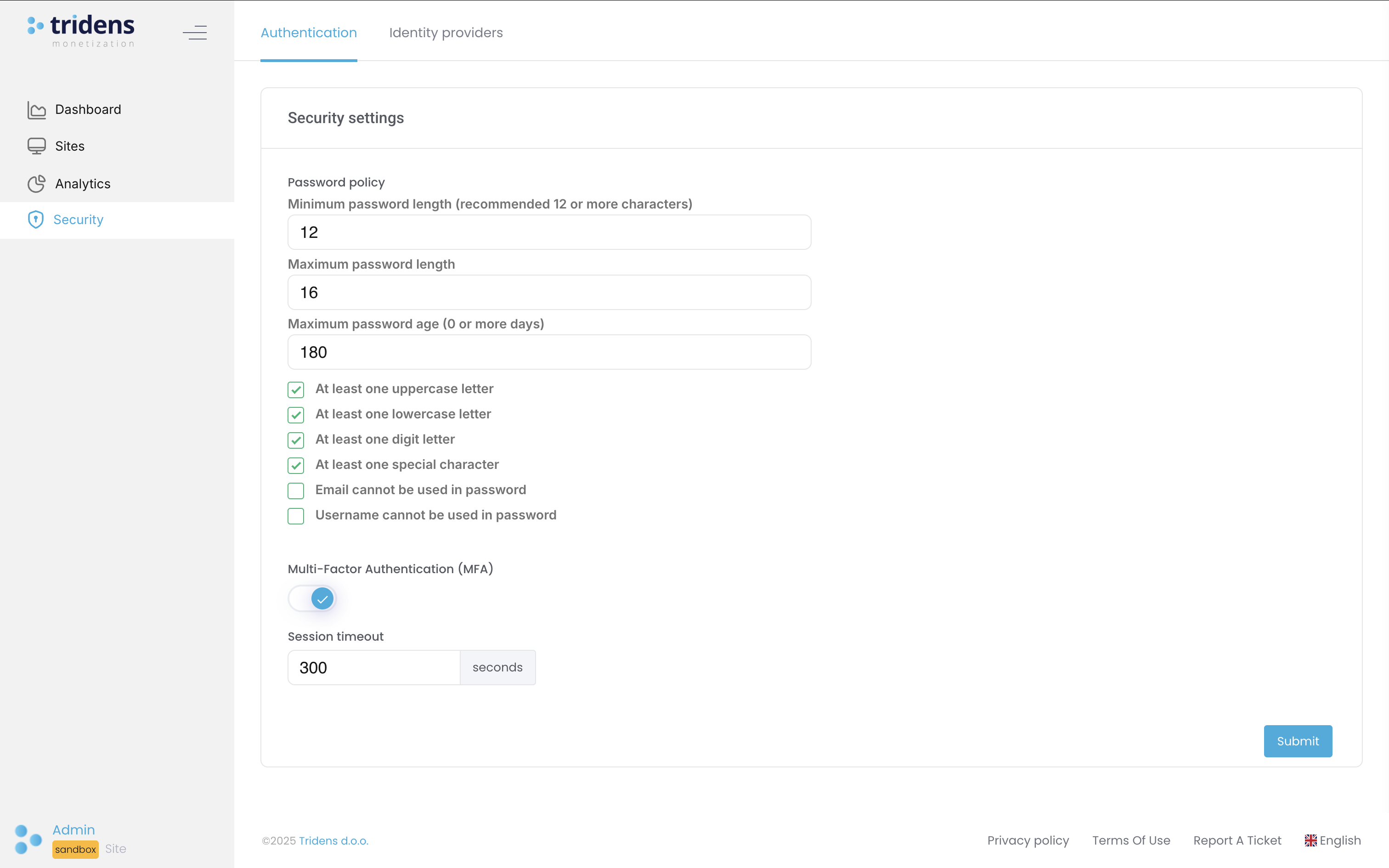Enable Username cannot be used in password
Viewport: 1389px width, 868px height.
click(x=296, y=515)
